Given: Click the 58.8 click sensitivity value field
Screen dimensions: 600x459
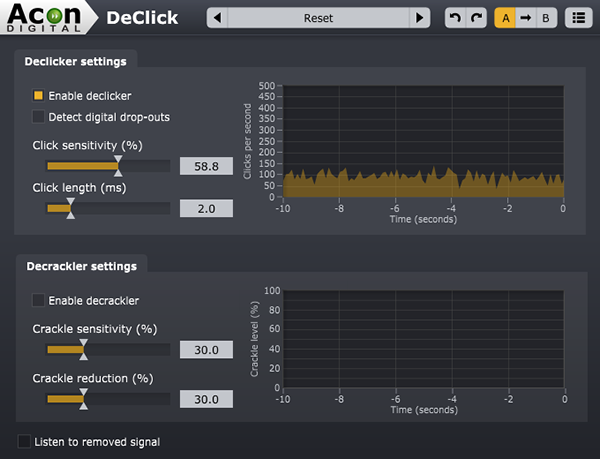Looking at the screenshot, I should coord(206,166).
